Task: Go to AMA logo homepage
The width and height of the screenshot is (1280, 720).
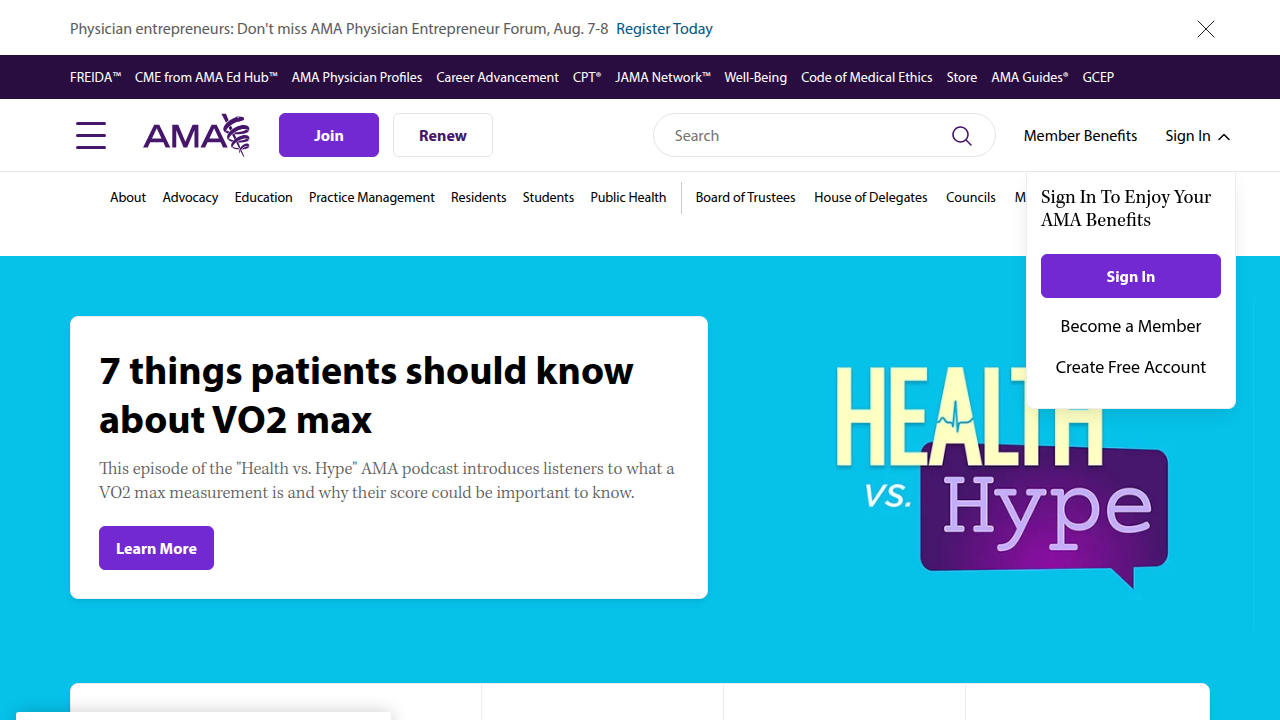Action: [196, 135]
